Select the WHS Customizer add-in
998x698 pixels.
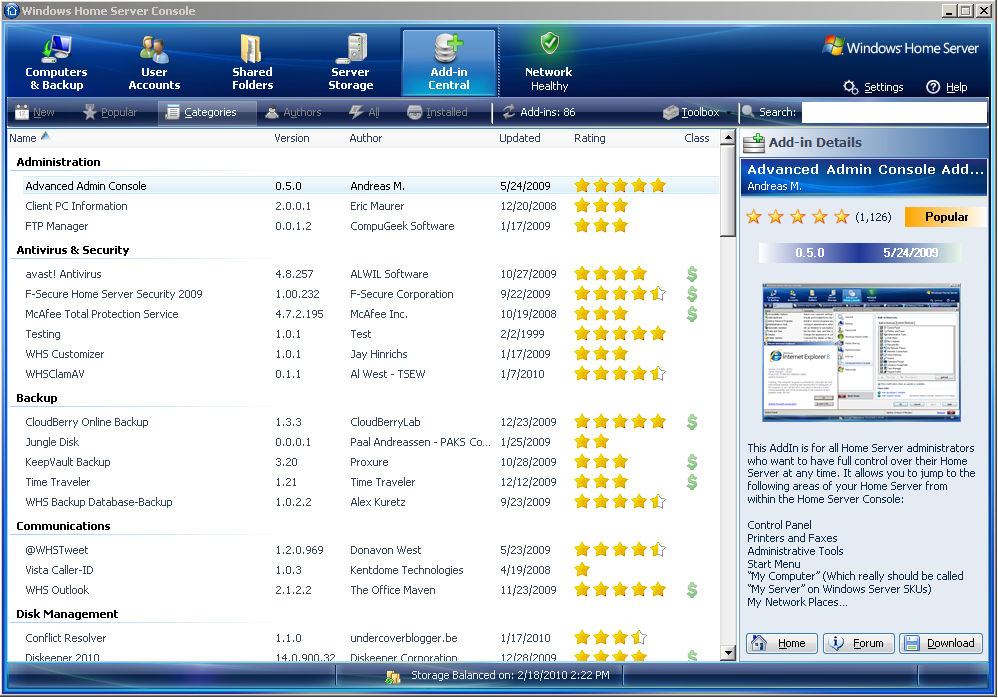pos(64,354)
